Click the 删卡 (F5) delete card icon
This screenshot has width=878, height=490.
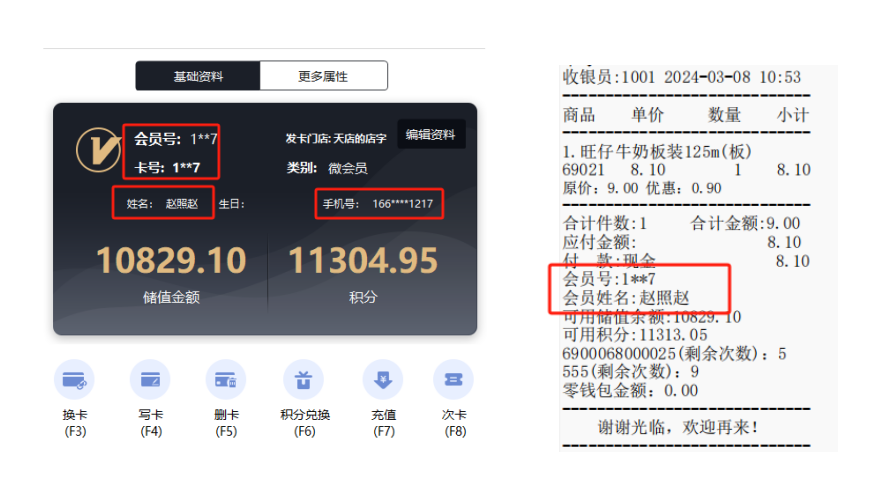pyautogui.click(x=226, y=380)
